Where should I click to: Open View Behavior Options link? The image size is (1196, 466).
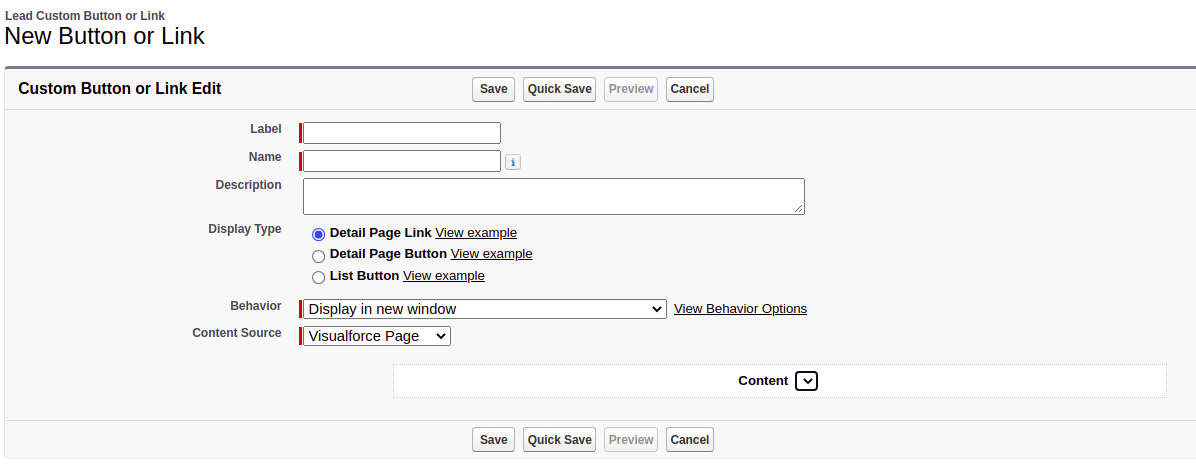pyautogui.click(x=740, y=309)
